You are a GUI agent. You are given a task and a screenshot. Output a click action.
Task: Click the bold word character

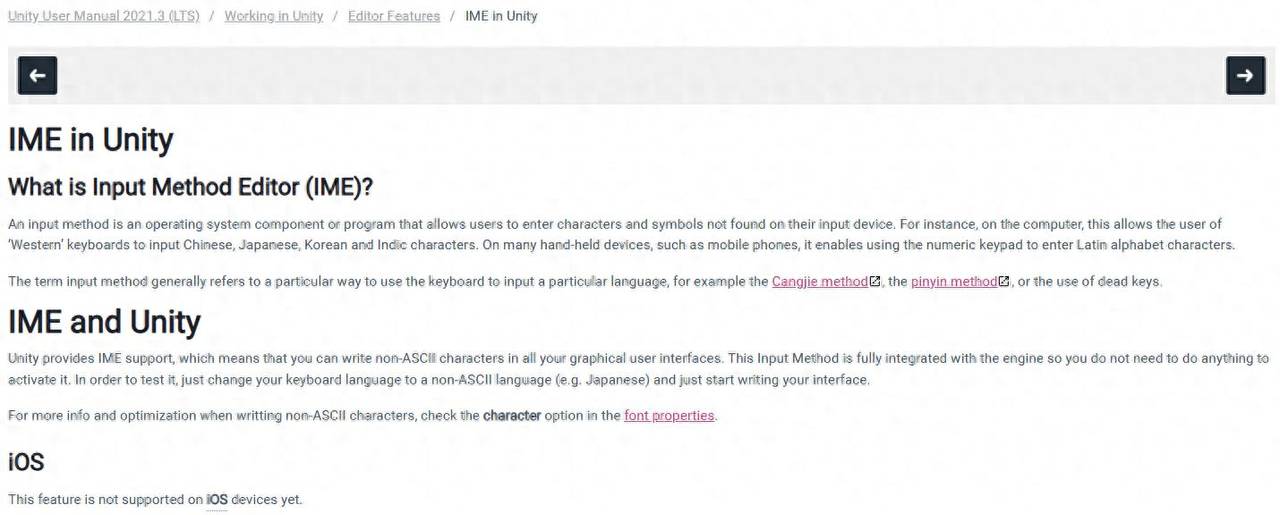click(512, 415)
